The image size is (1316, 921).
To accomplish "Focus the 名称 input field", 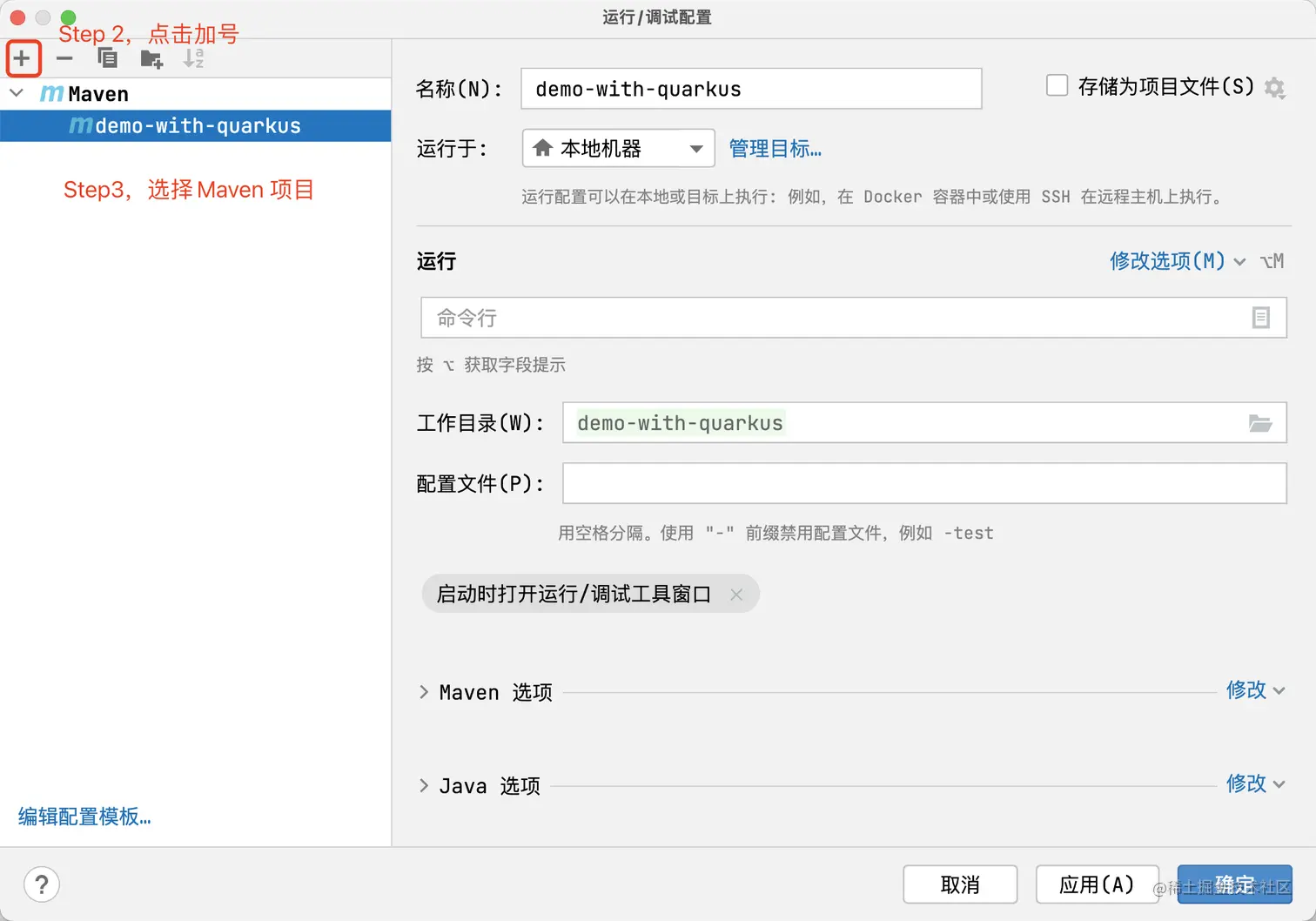I will (x=751, y=89).
